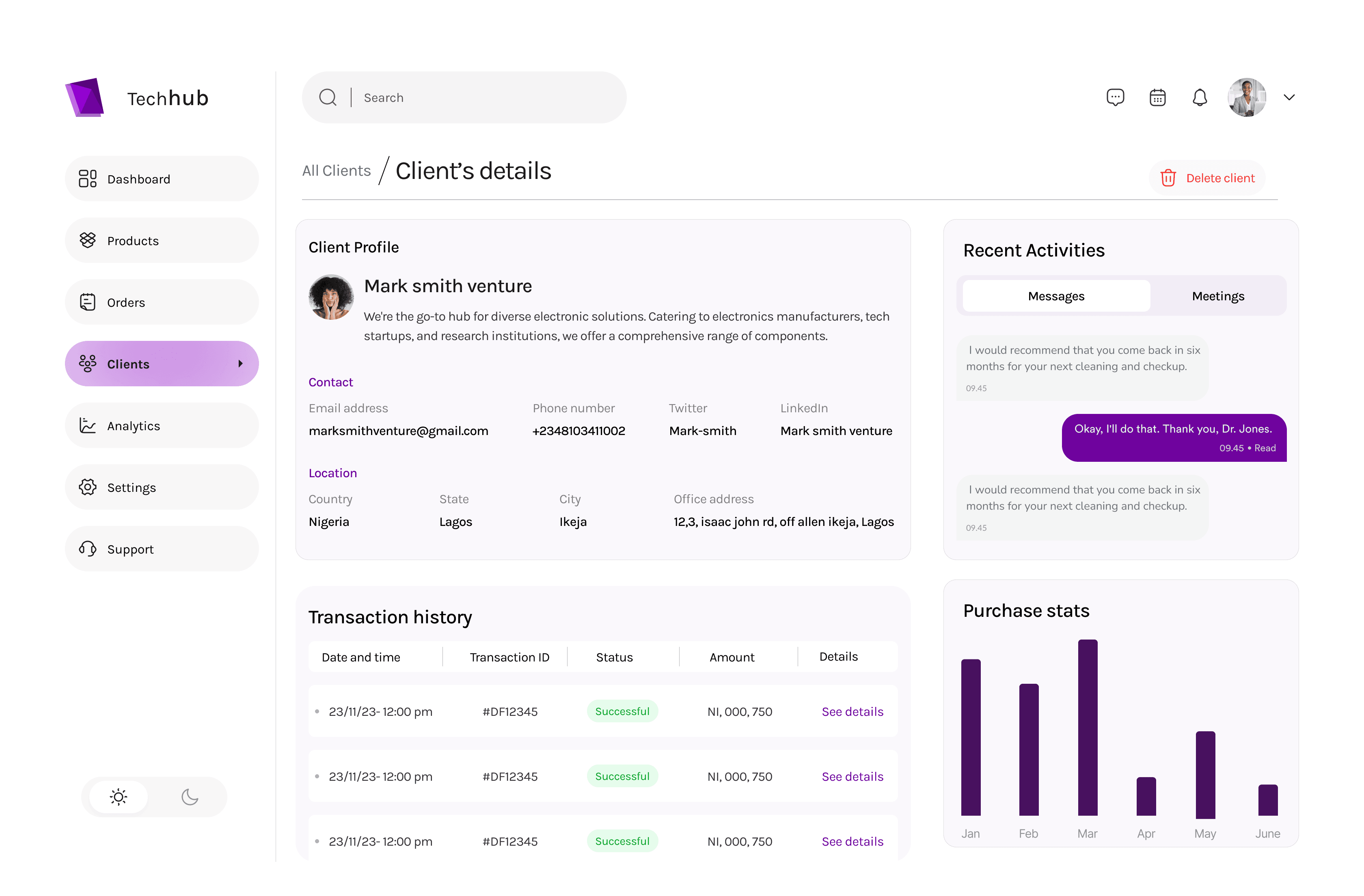Click the Support headset icon

coord(88,549)
